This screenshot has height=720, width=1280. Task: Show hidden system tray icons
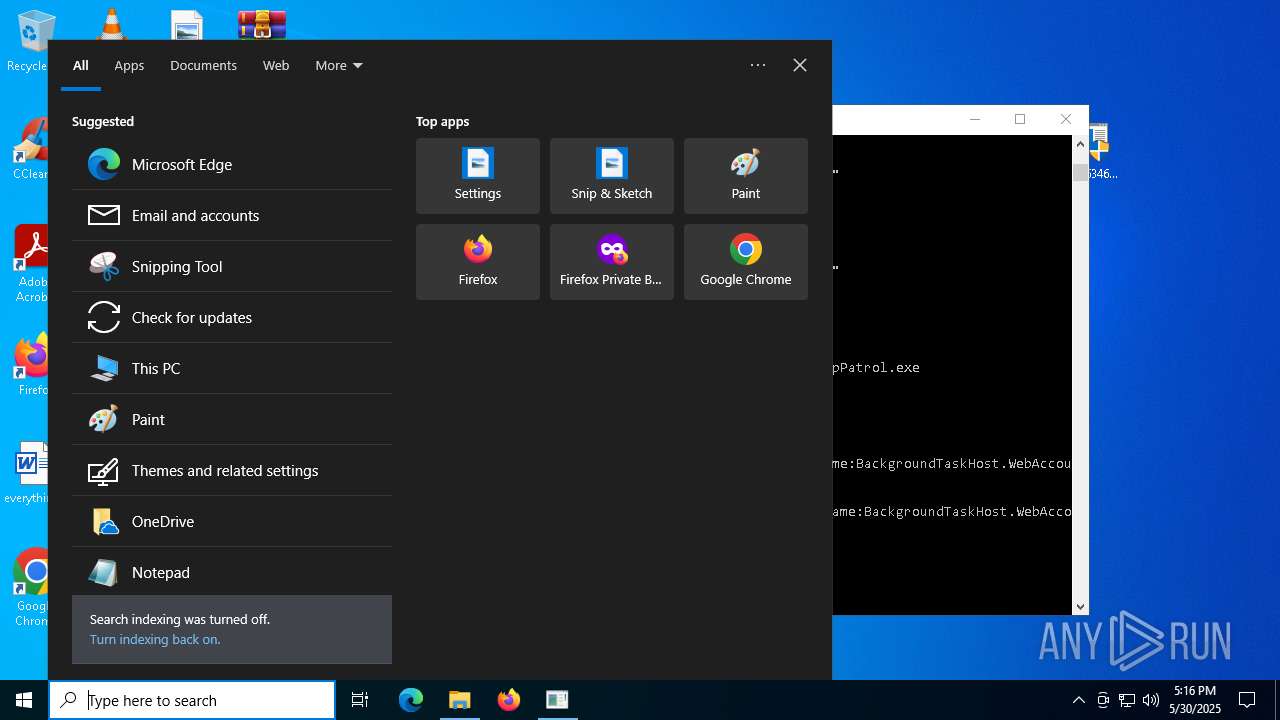click(x=1078, y=700)
